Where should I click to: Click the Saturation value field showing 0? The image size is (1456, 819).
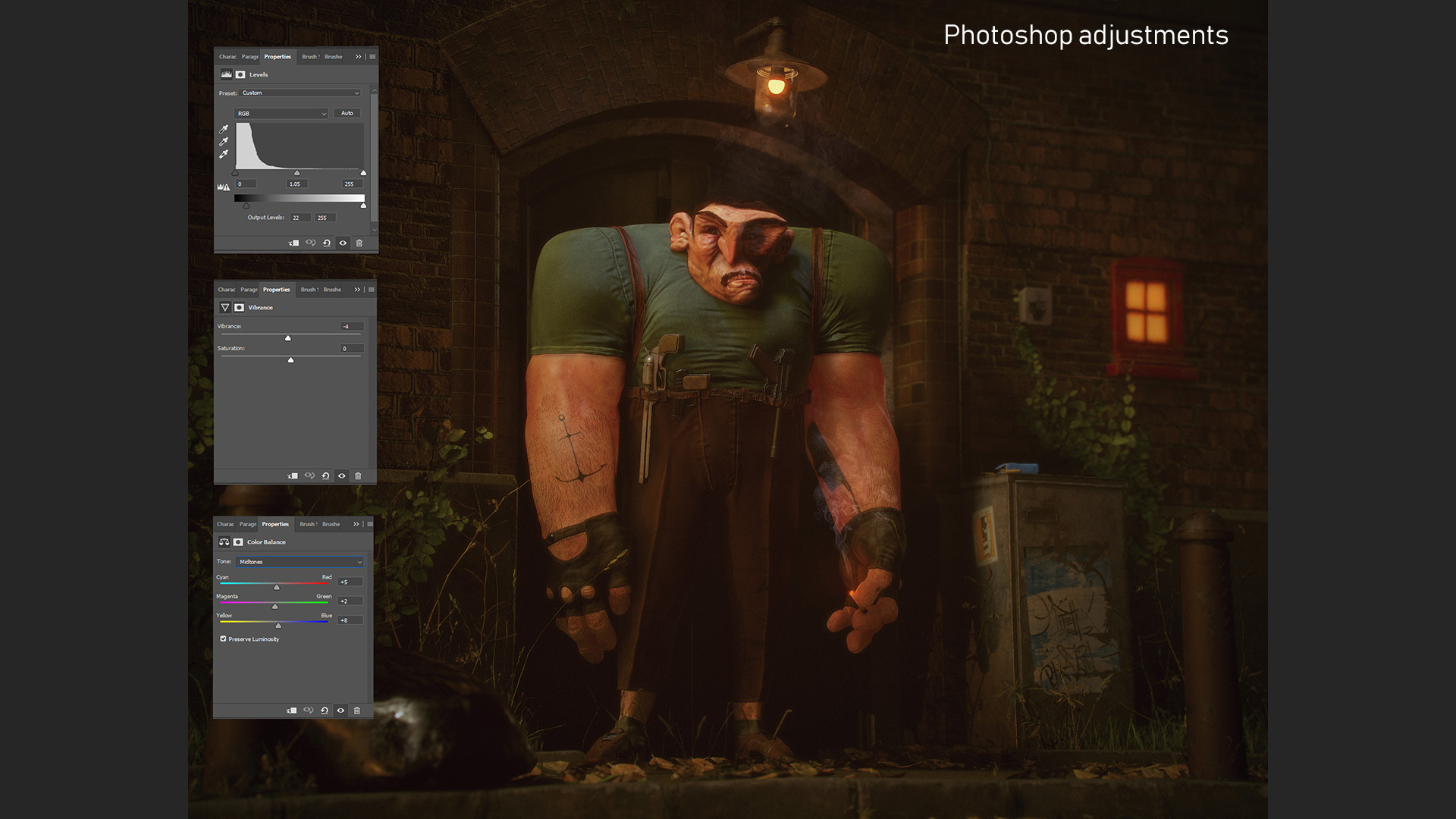click(352, 349)
